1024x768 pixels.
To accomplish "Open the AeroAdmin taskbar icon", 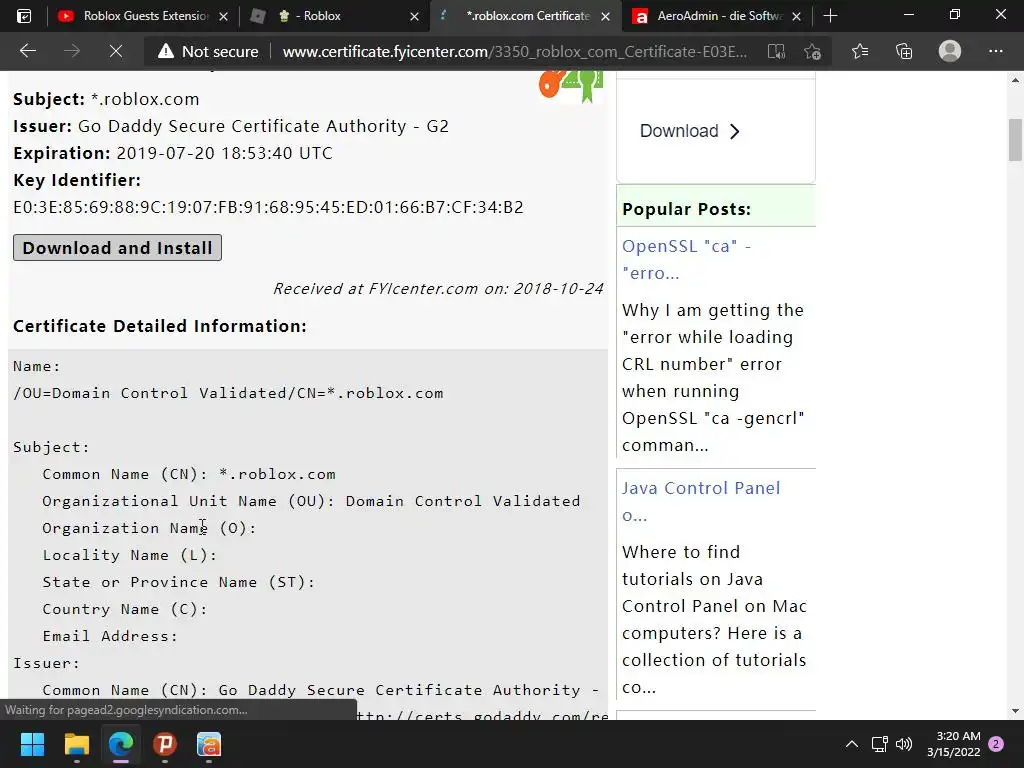I will click(x=209, y=744).
